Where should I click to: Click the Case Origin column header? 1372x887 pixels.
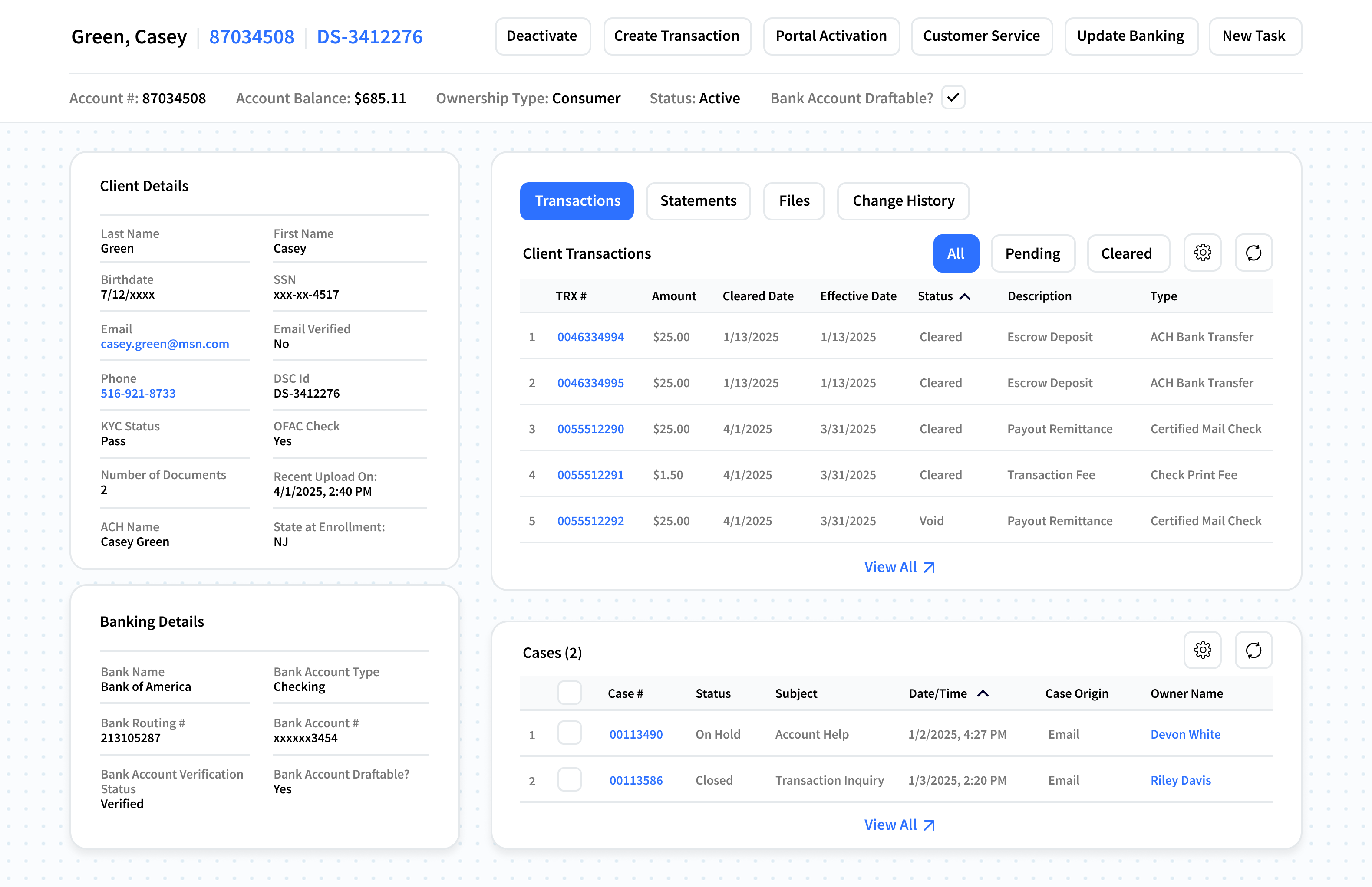coord(1076,693)
